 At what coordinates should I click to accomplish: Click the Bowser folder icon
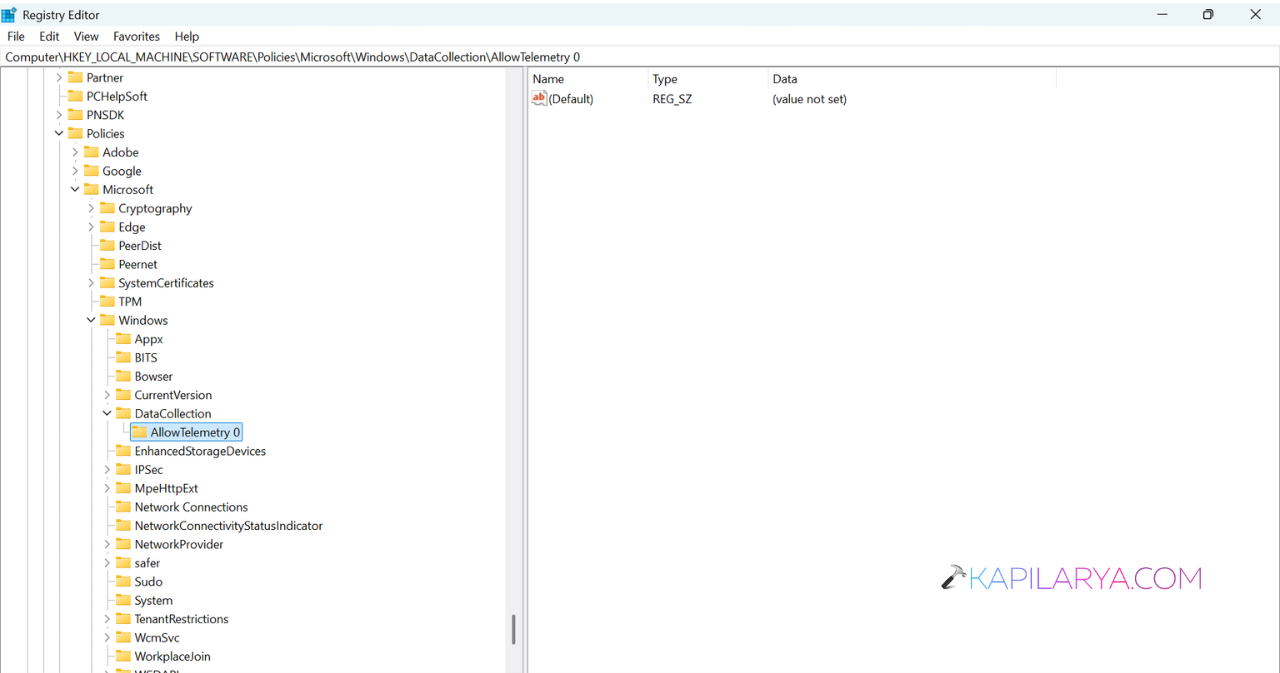123,376
